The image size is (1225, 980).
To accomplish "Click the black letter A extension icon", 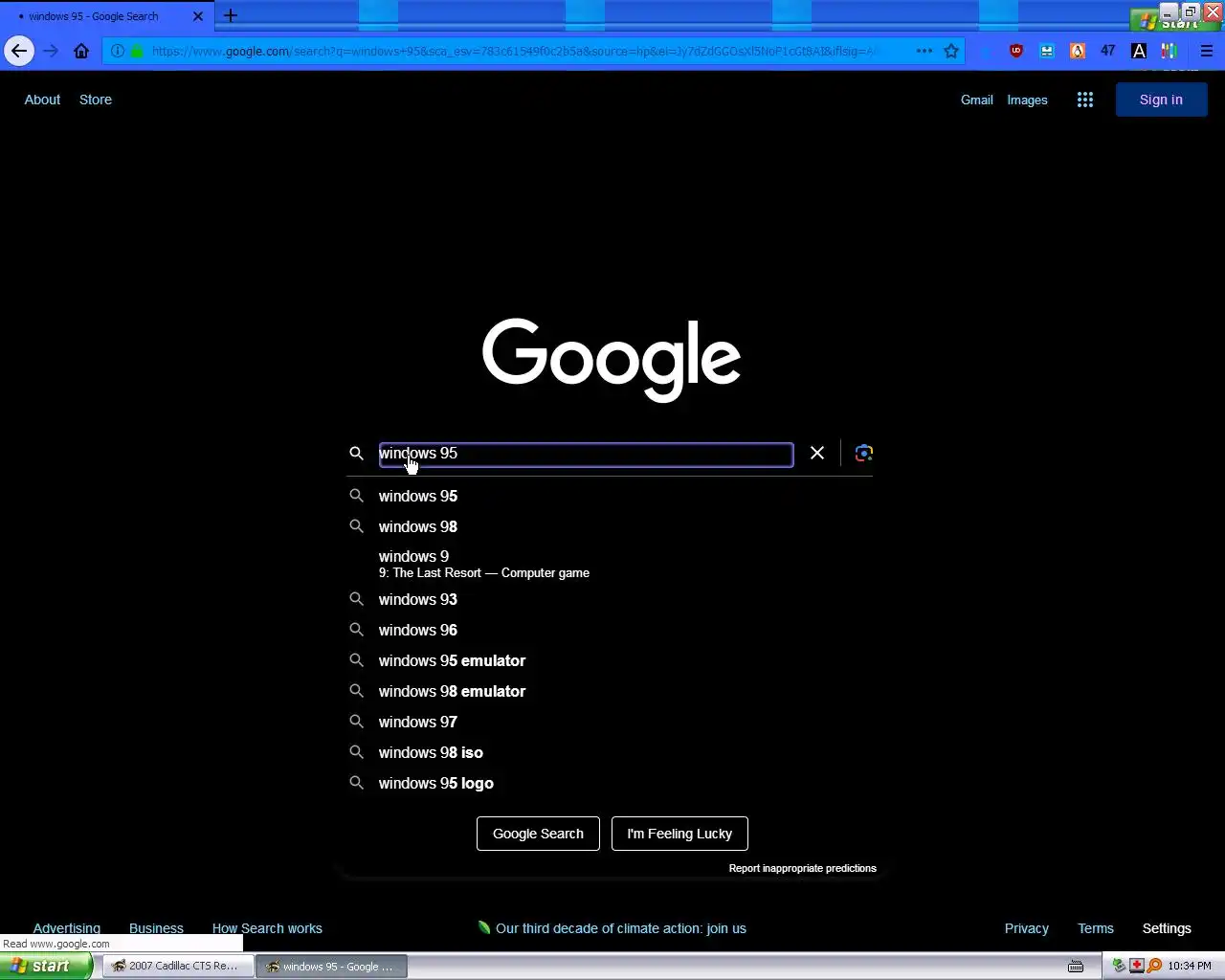I will pyautogui.click(x=1139, y=51).
